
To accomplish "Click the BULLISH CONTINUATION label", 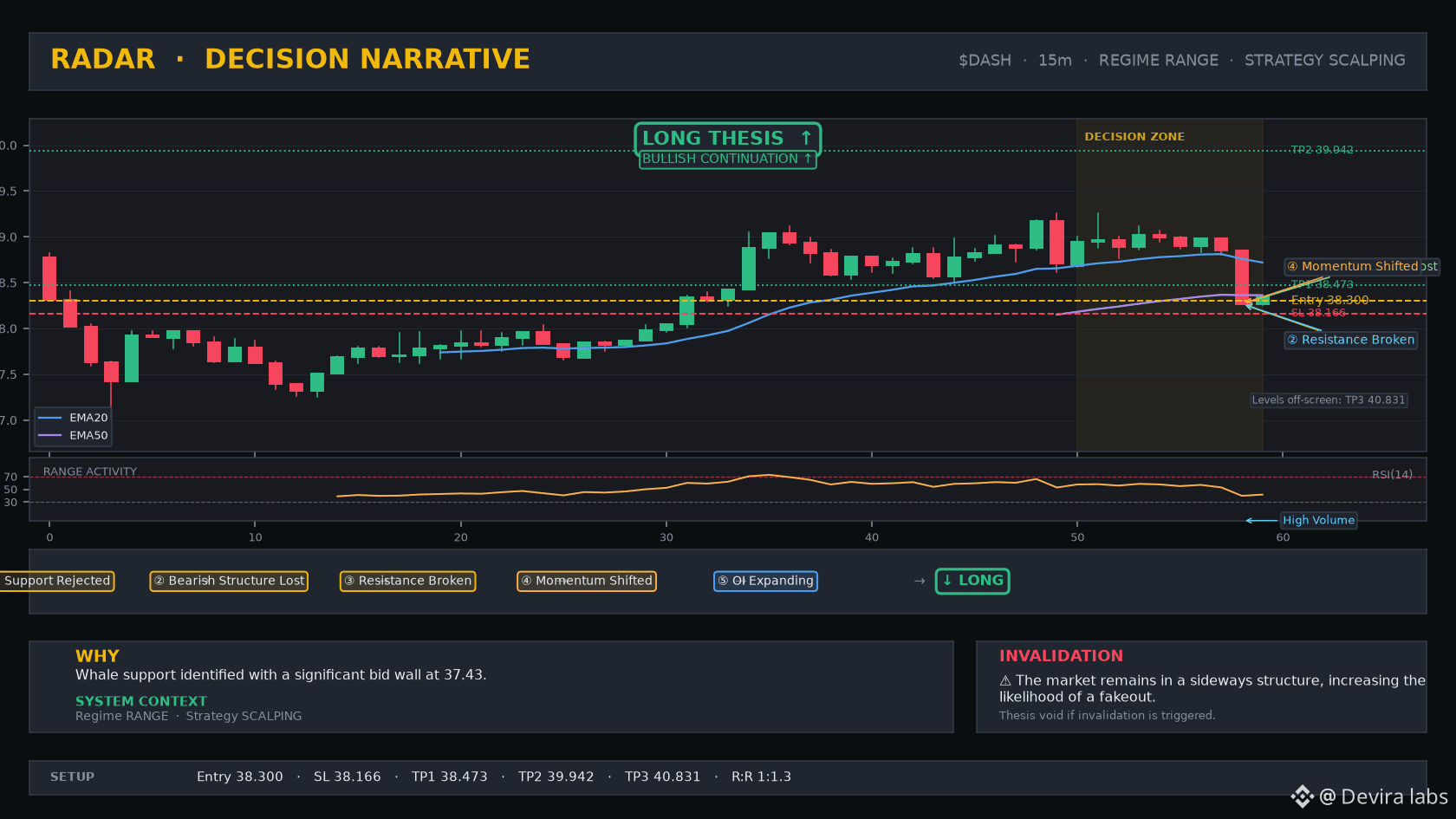I will [x=727, y=159].
